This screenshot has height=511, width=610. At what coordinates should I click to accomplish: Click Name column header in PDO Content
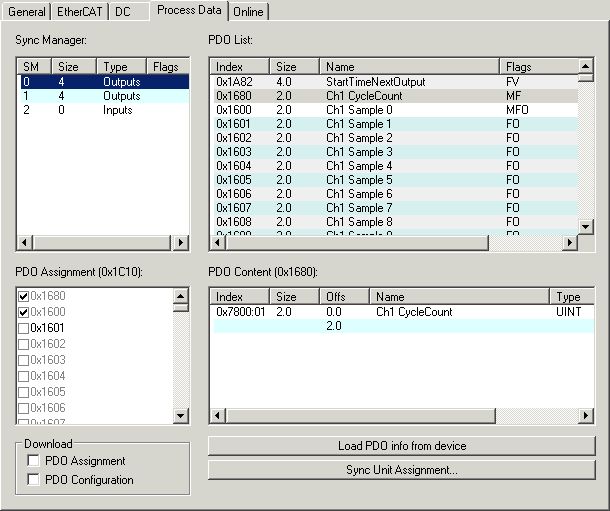point(459,297)
